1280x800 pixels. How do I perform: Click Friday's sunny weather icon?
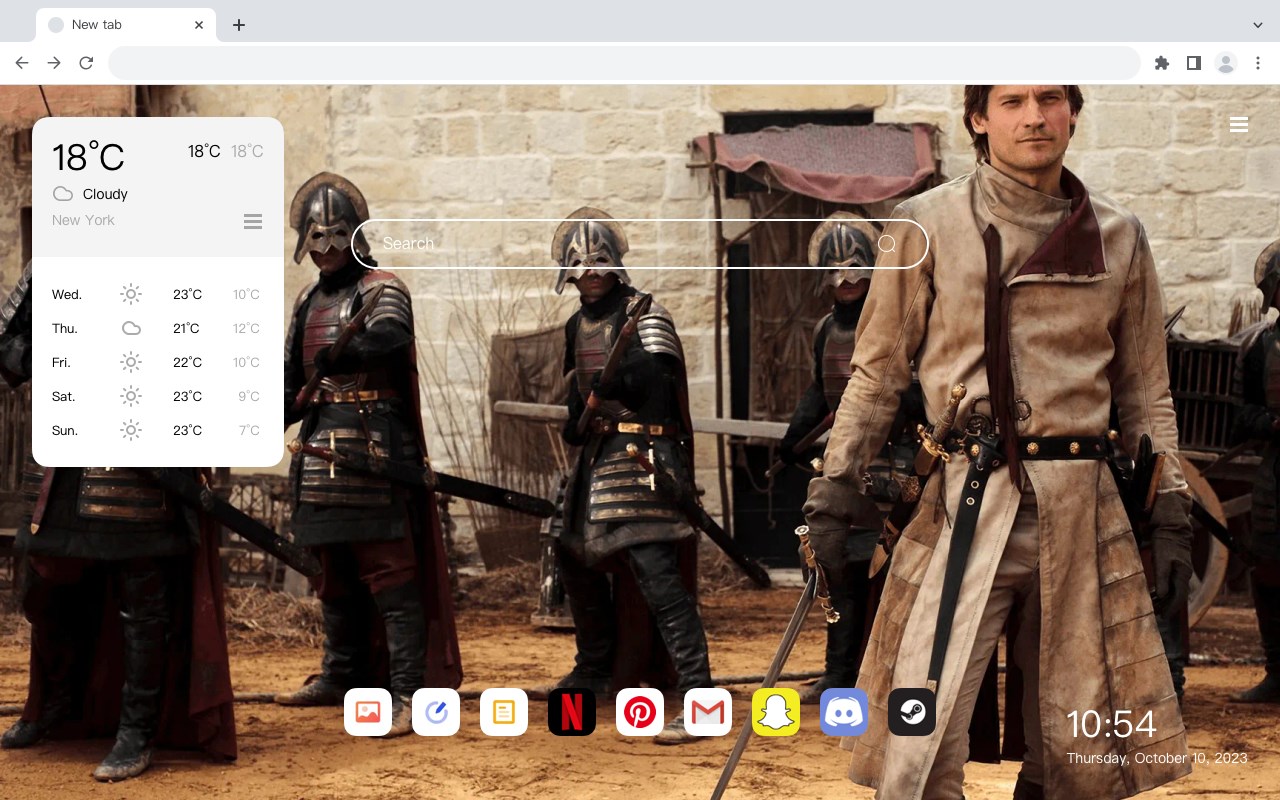(x=131, y=362)
